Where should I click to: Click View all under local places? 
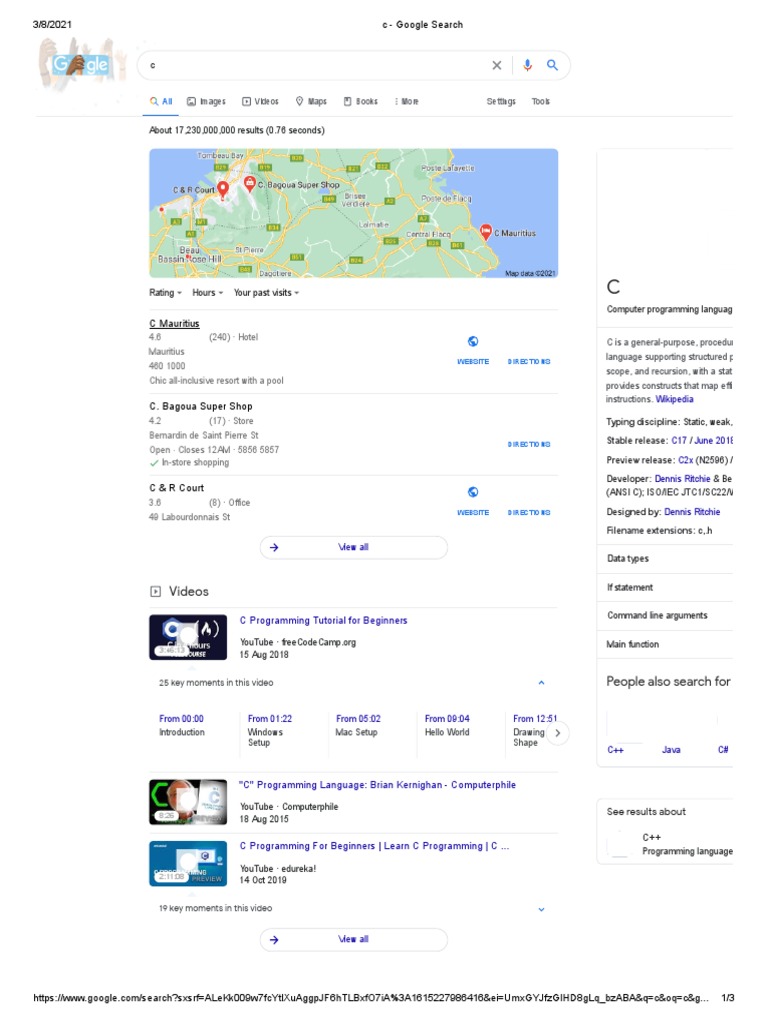pos(354,548)
